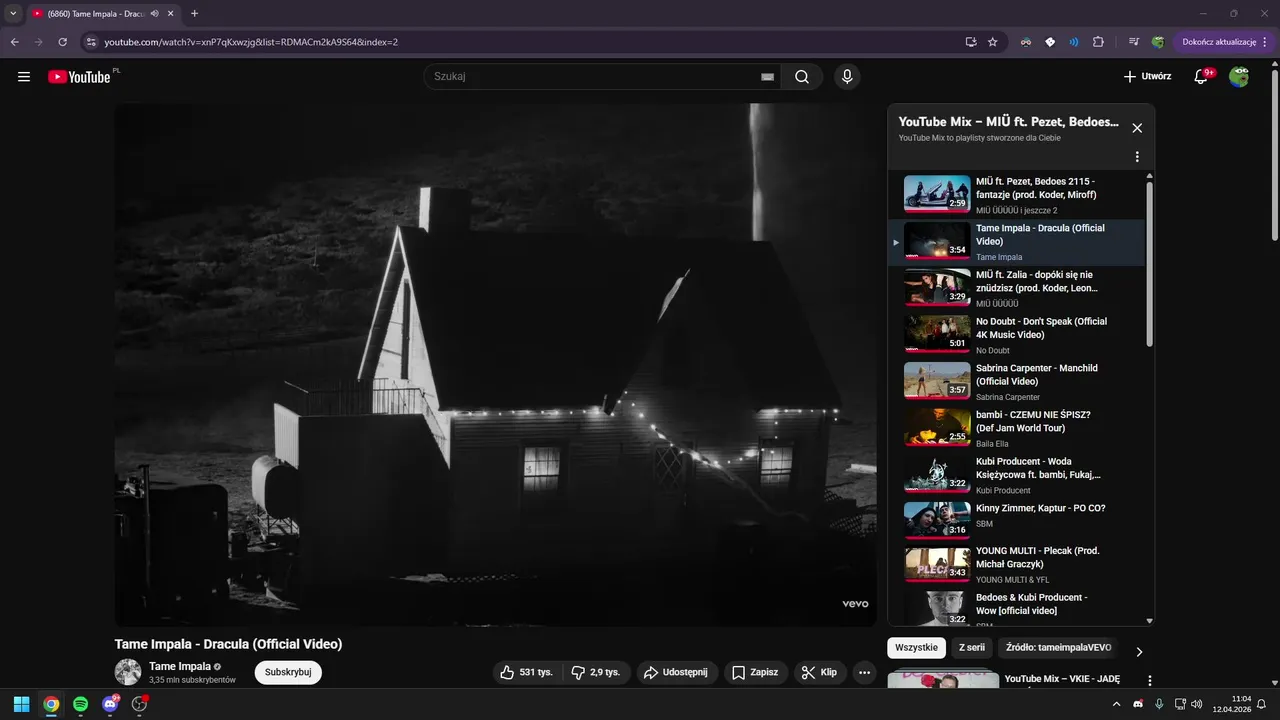Open the white tag extension icon
This screenshot has height=720, width=1280.
click(1050, 42)
